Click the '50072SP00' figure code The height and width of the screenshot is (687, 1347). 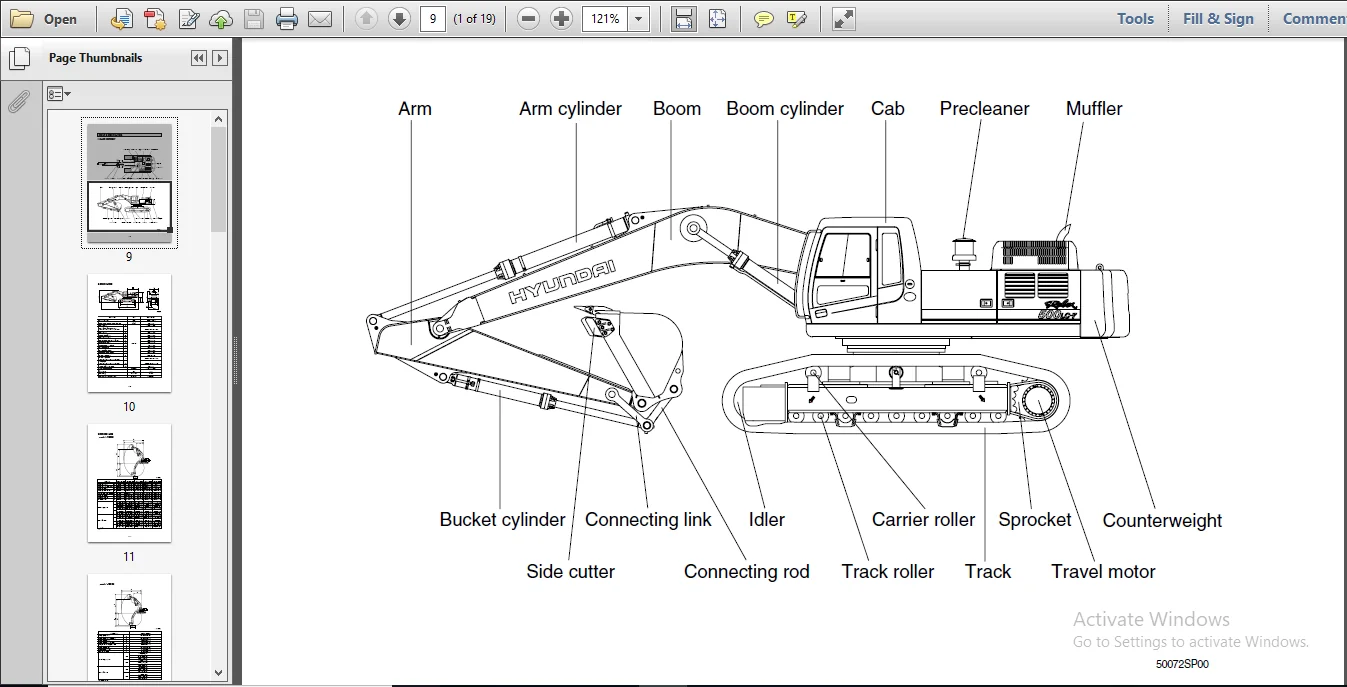(1182, 664)
